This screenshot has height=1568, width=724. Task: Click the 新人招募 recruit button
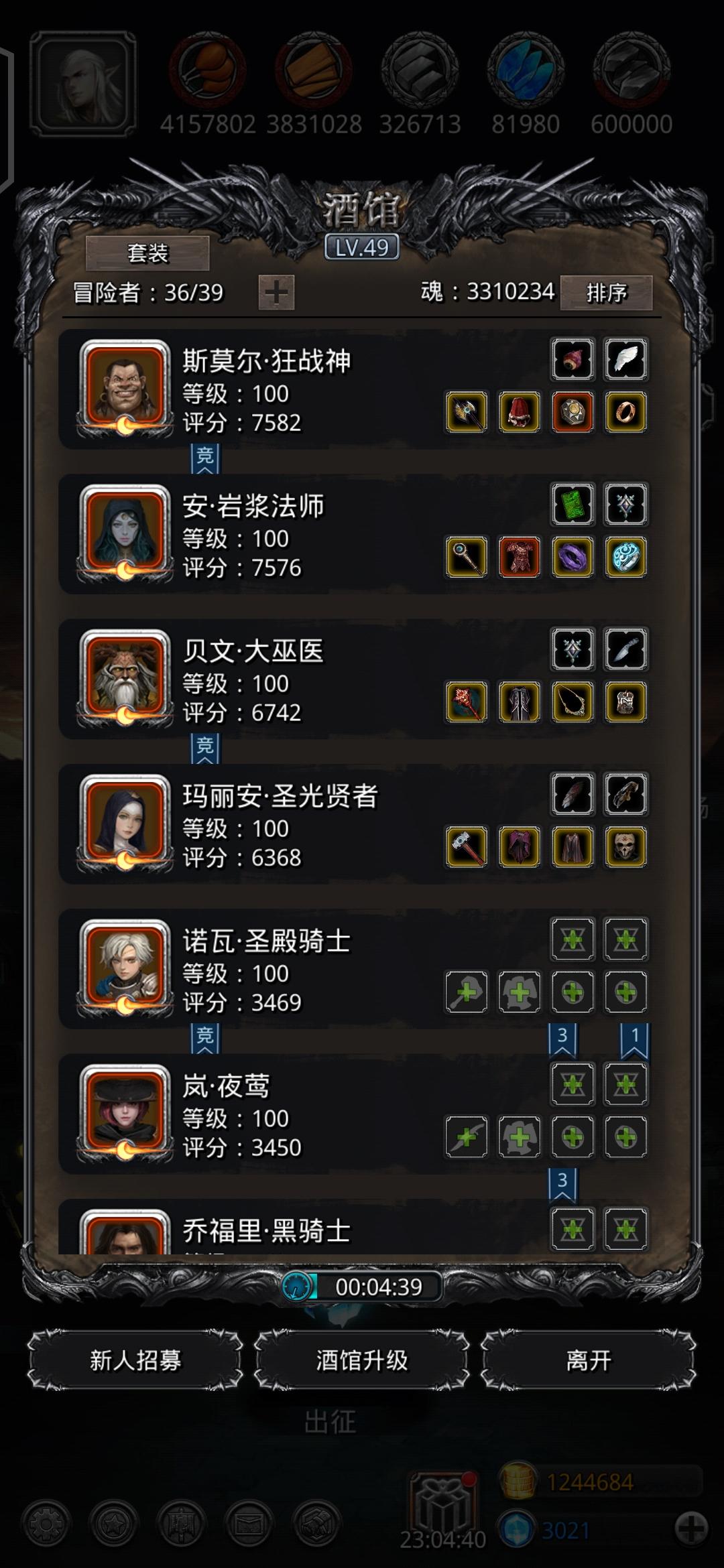click(x=135, y=1360)
